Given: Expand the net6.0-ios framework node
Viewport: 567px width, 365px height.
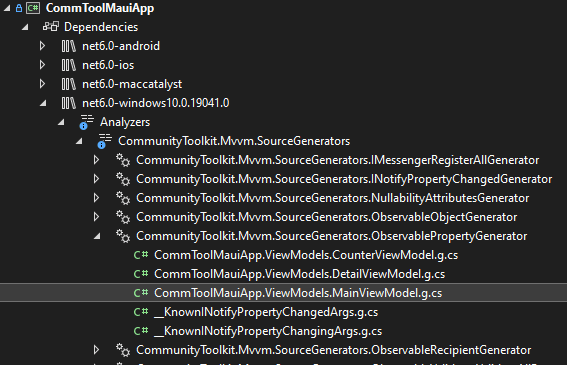Looking at the screenshot, I should [42, 65].
